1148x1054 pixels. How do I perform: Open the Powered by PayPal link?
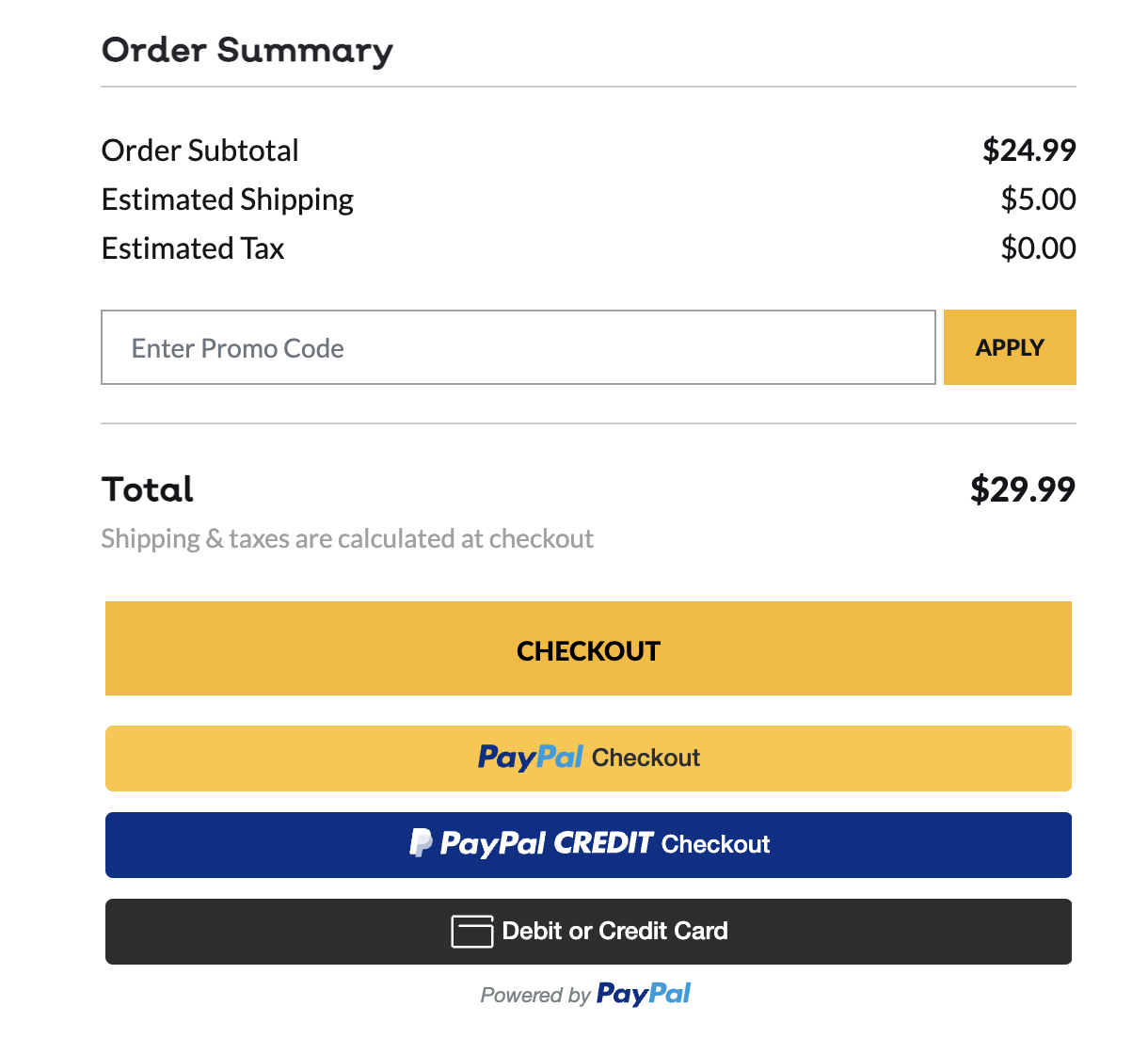[585, 994]
